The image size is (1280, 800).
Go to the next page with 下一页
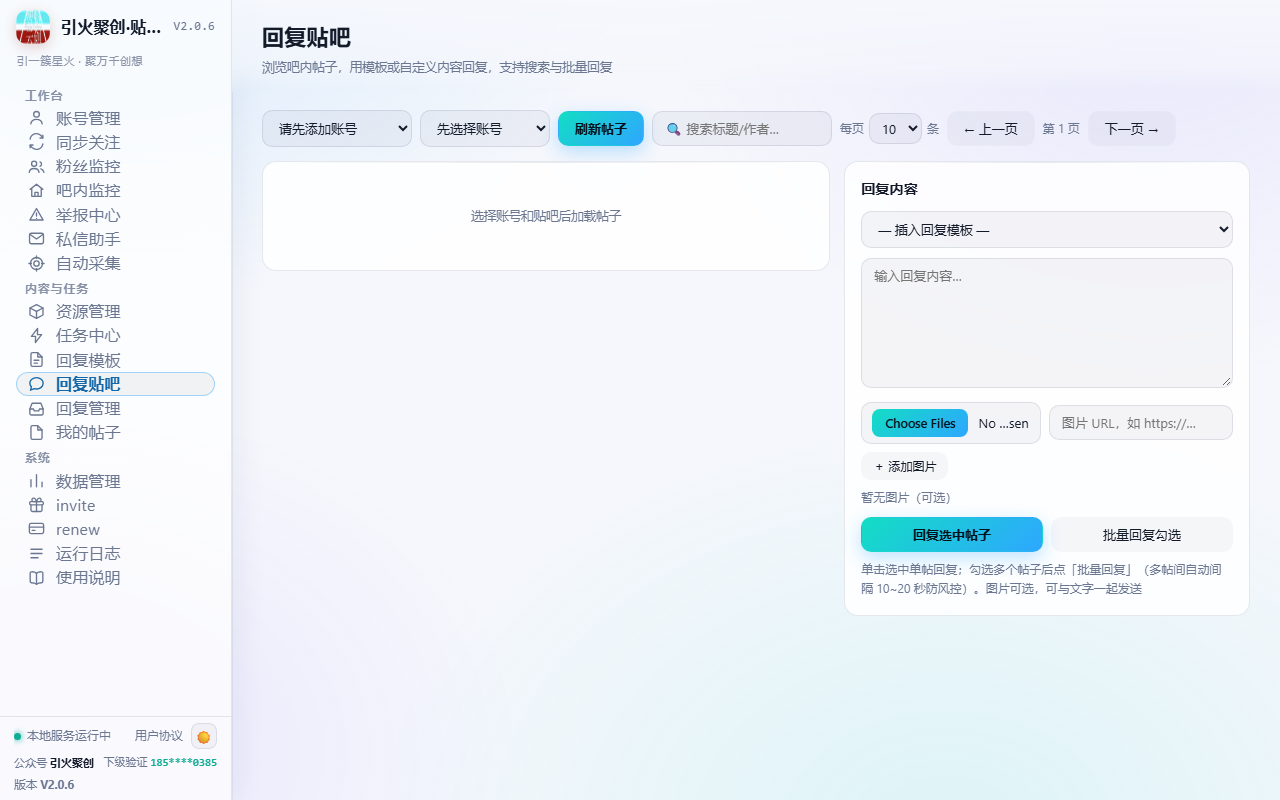1132,129
